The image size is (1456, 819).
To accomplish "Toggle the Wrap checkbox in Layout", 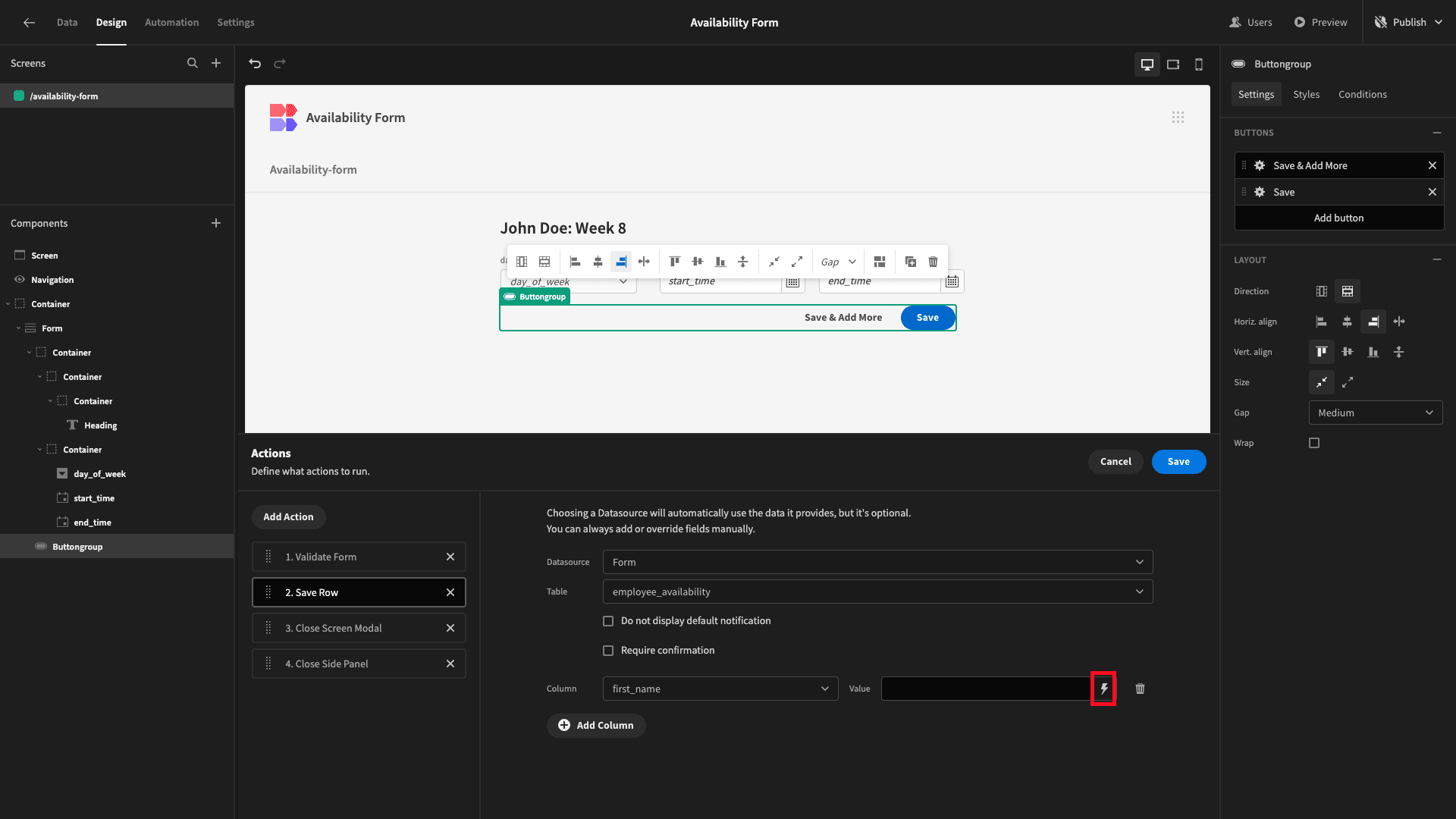I will [1314, 443].
